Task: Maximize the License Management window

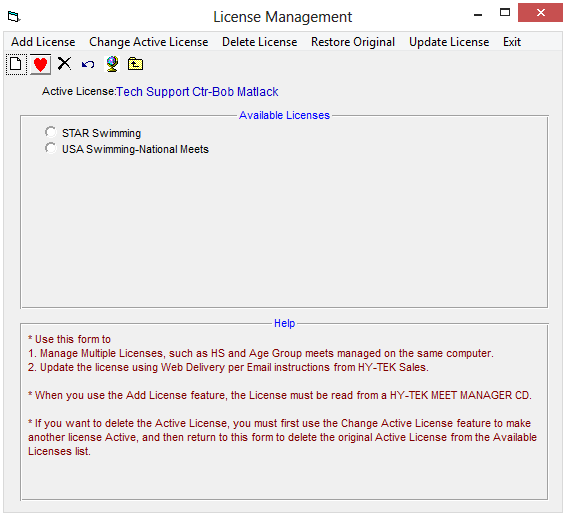Action: 505,13
